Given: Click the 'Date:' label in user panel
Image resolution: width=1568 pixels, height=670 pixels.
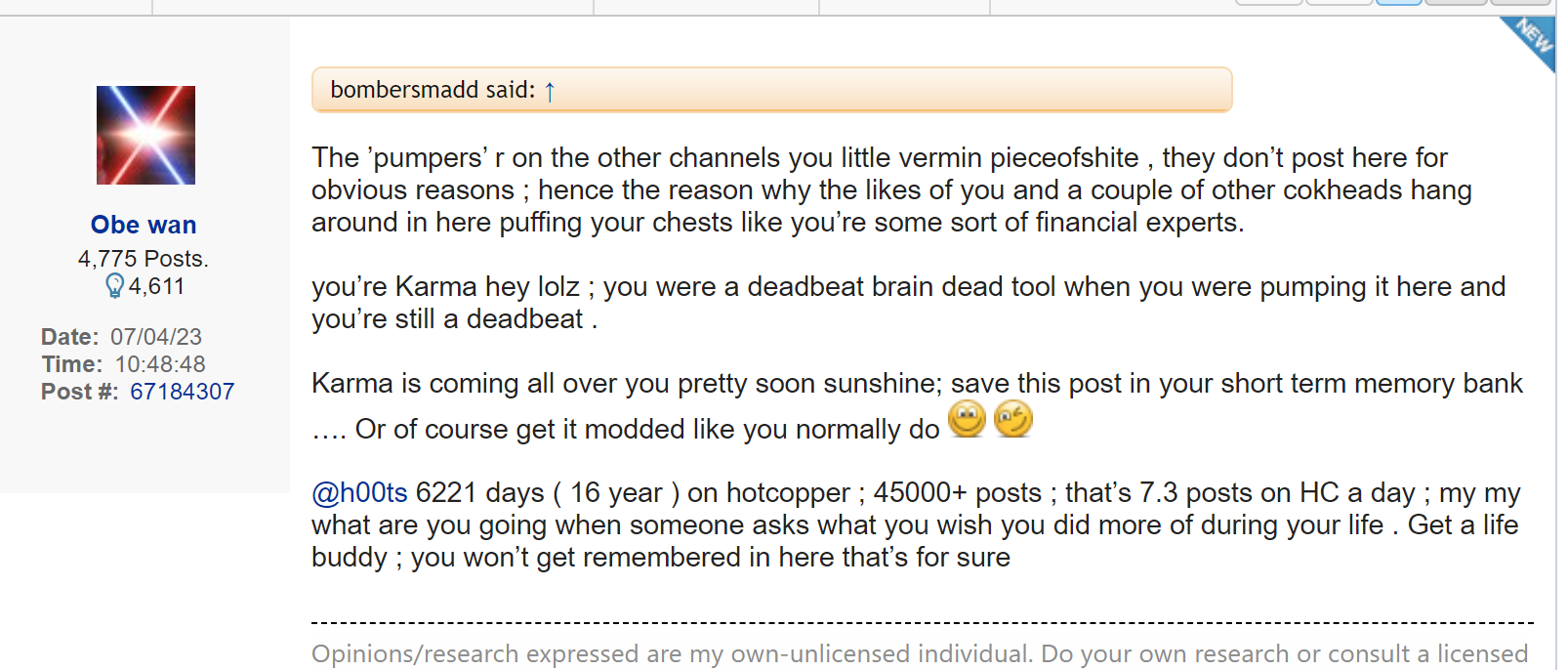Looking at the screenshot, I should (x=69, y=337).
